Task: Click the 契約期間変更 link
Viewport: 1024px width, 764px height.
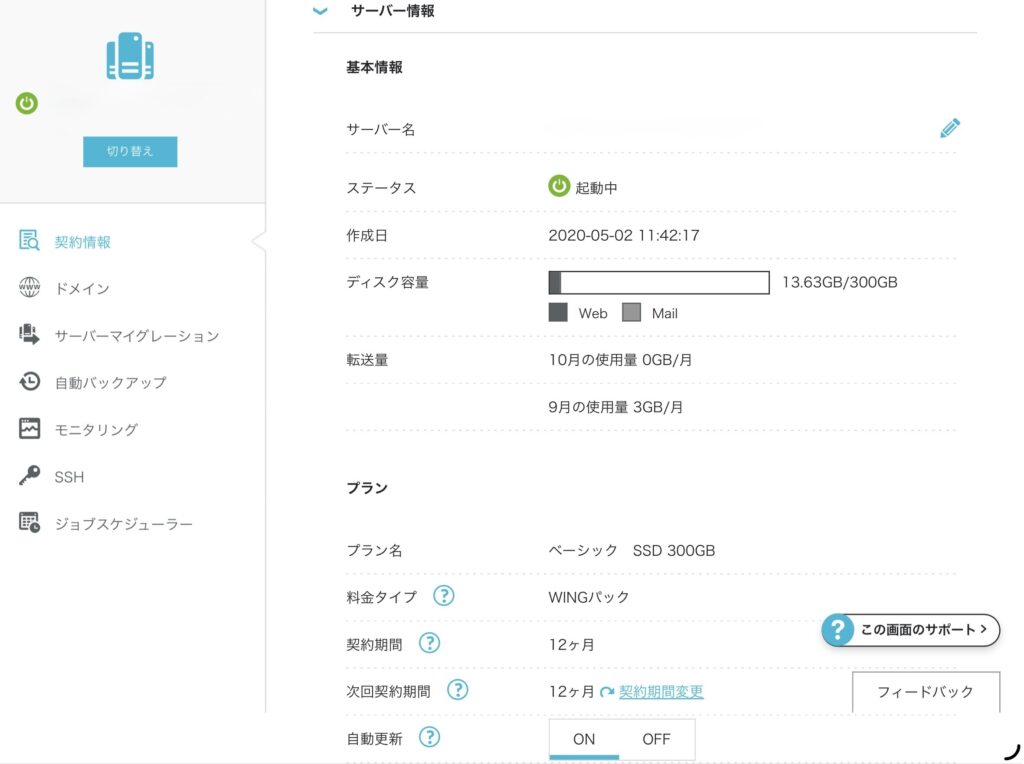Action: 661,691
